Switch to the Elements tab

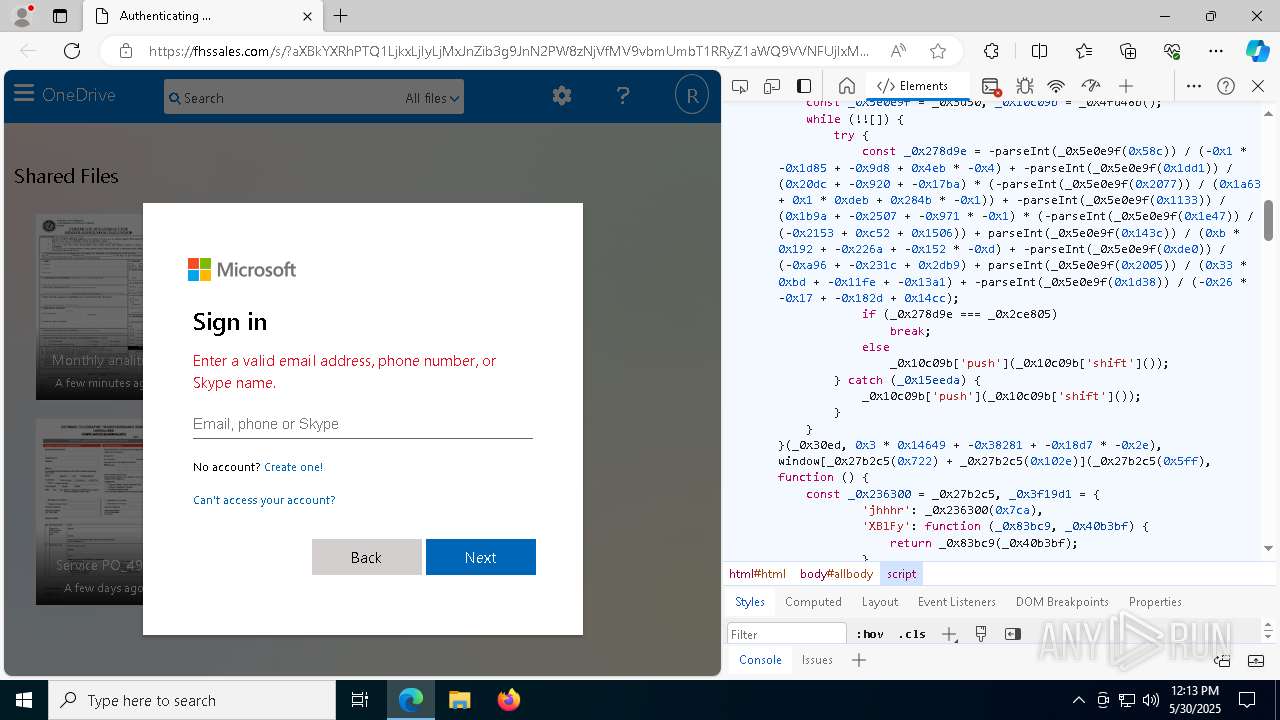pyautogui.click(x=912, y=86)
